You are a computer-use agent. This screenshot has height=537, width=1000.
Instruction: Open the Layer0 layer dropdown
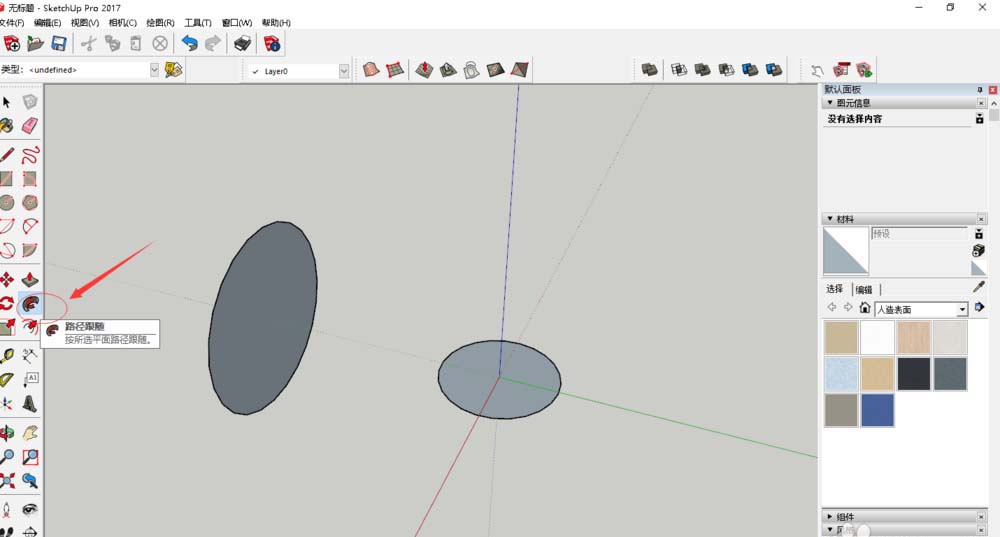pos(344,71)
